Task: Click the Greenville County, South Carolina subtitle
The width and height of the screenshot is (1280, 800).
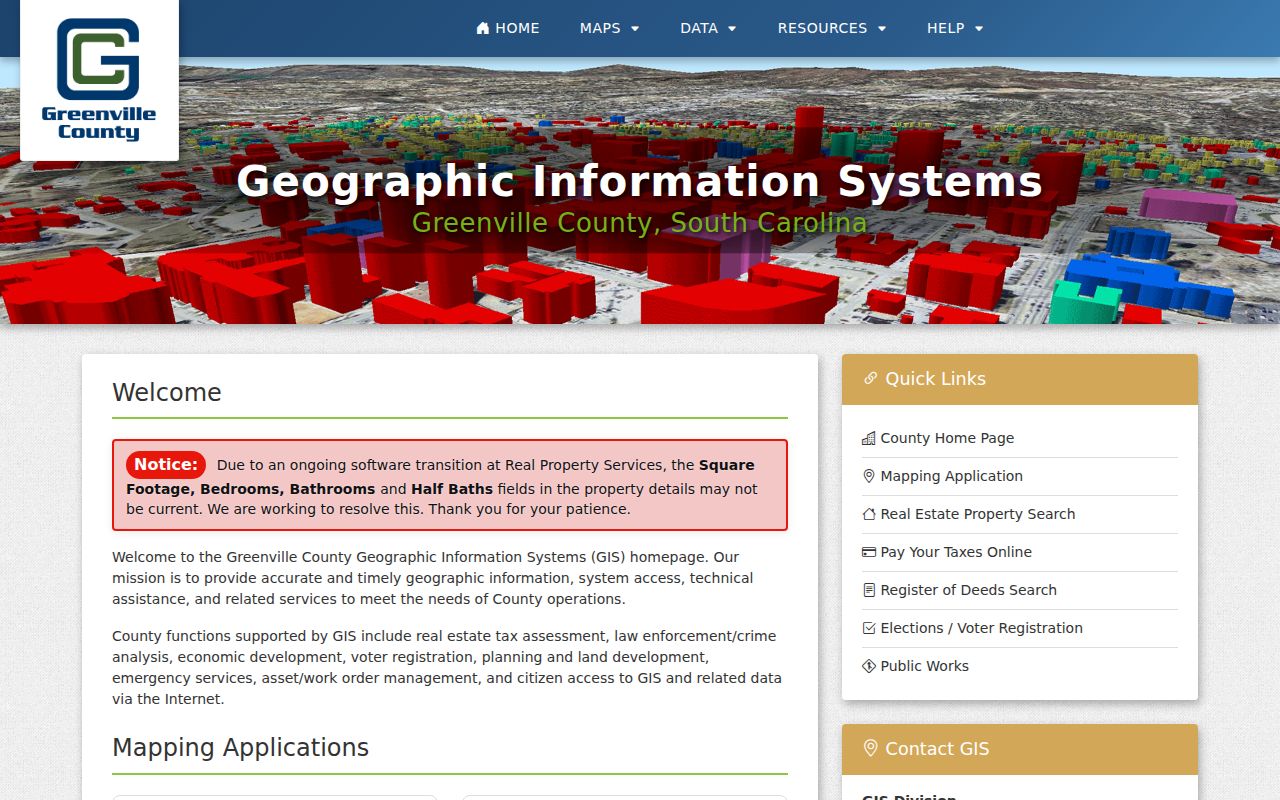Action: (x=640, y=222)
